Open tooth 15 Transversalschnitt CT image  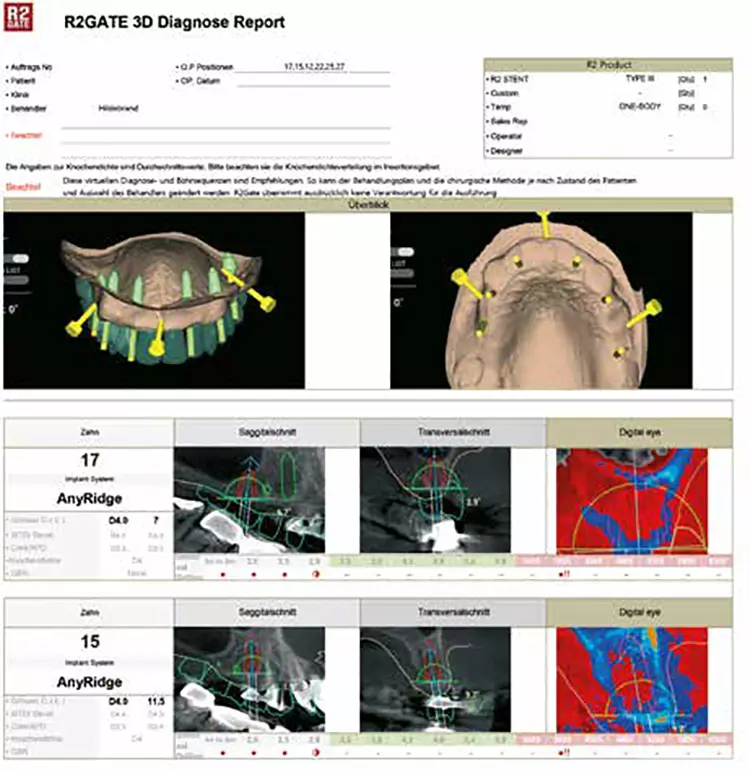435,680
